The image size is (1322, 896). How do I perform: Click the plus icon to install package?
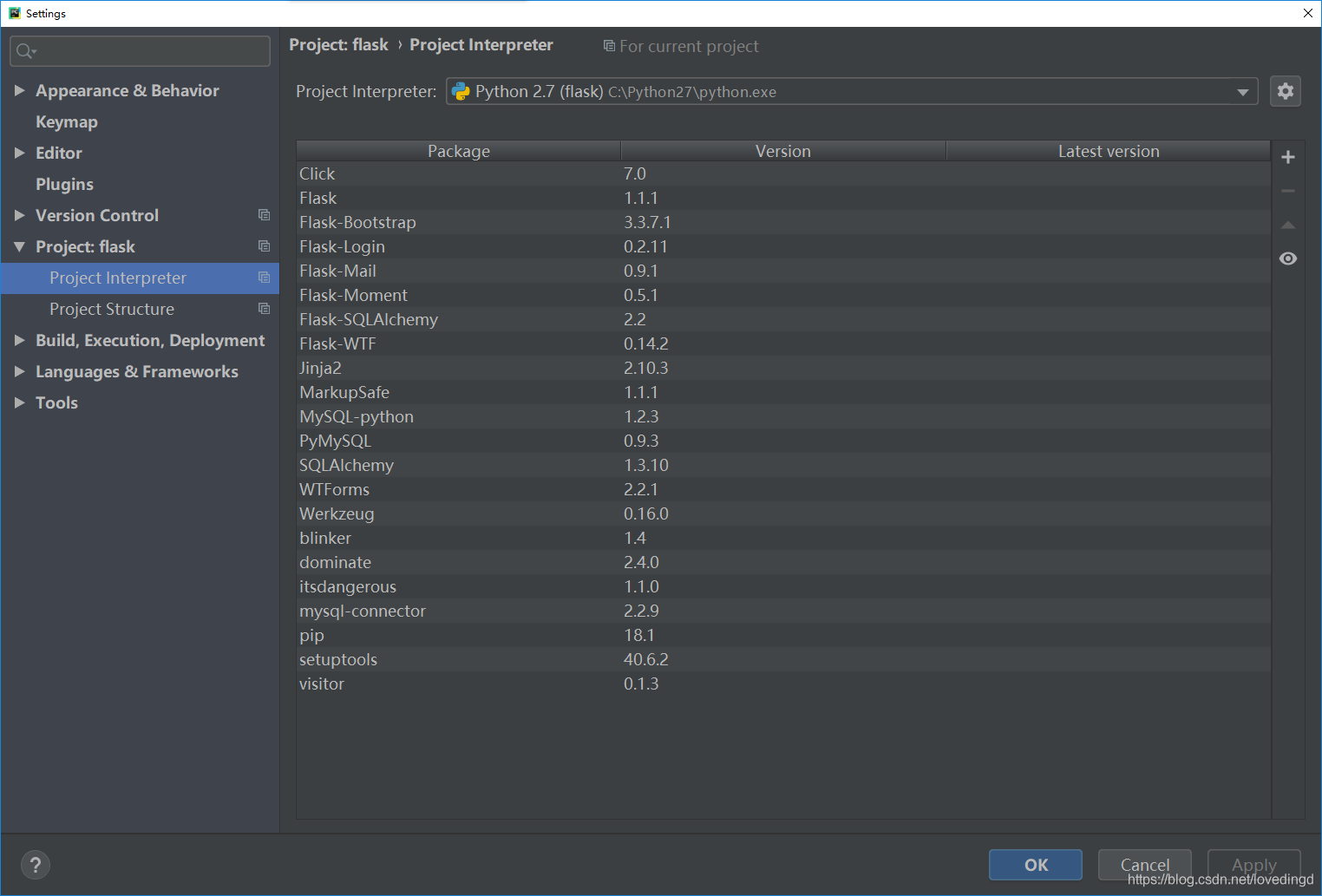1288,157
